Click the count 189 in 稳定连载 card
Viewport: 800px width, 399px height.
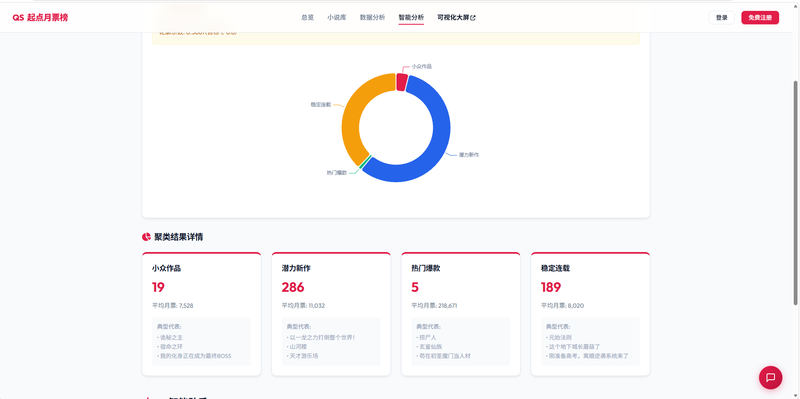pyautogui.click(x=551, y=287)
